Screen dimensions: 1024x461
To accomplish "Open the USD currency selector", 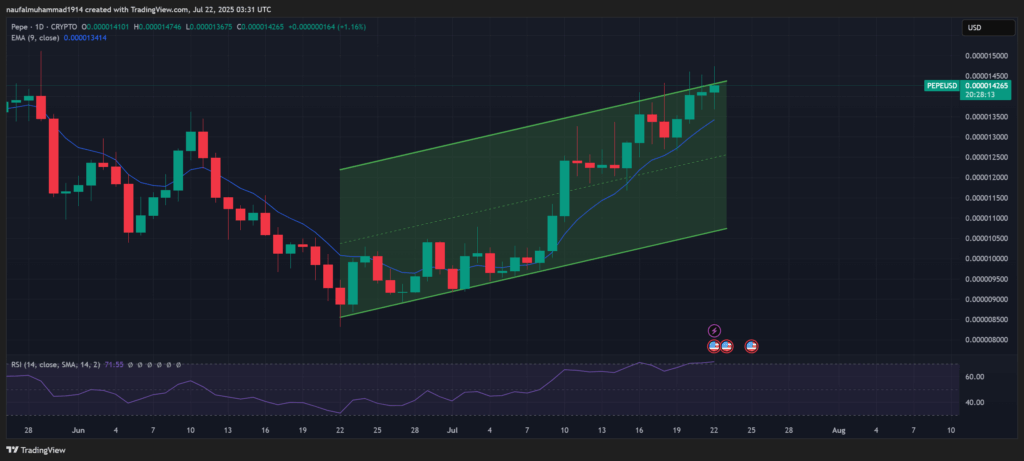I will coord(973,28).
